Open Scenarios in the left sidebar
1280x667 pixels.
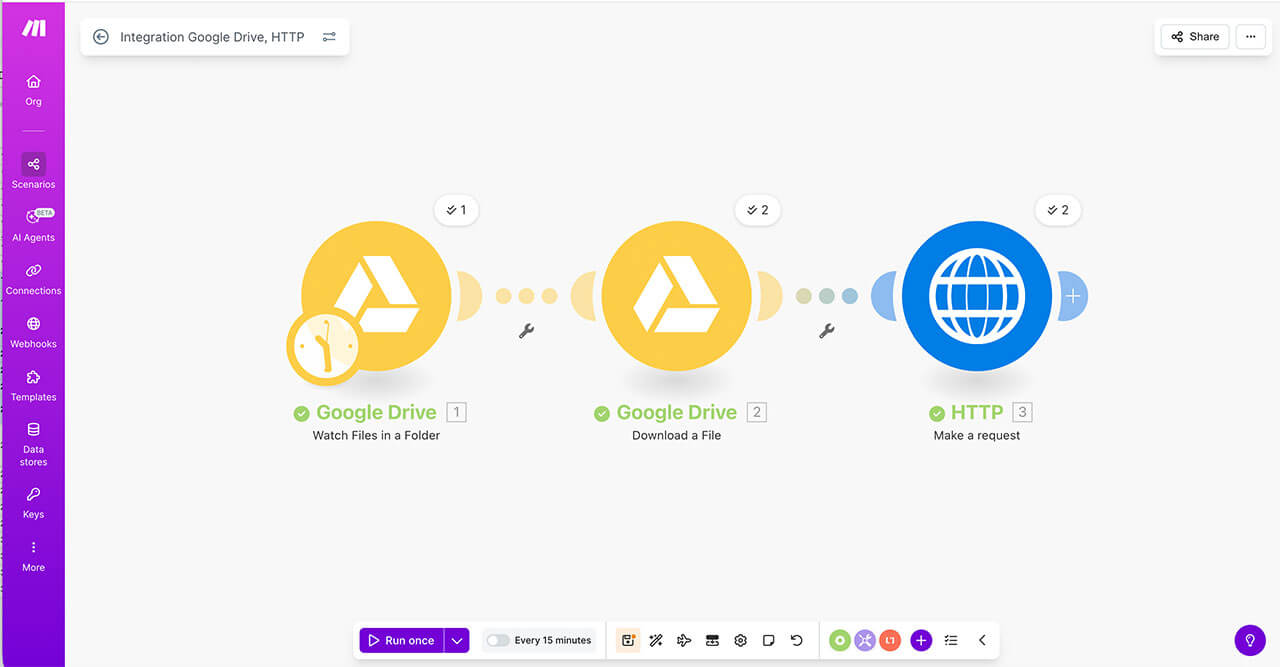tap(33, 170)
